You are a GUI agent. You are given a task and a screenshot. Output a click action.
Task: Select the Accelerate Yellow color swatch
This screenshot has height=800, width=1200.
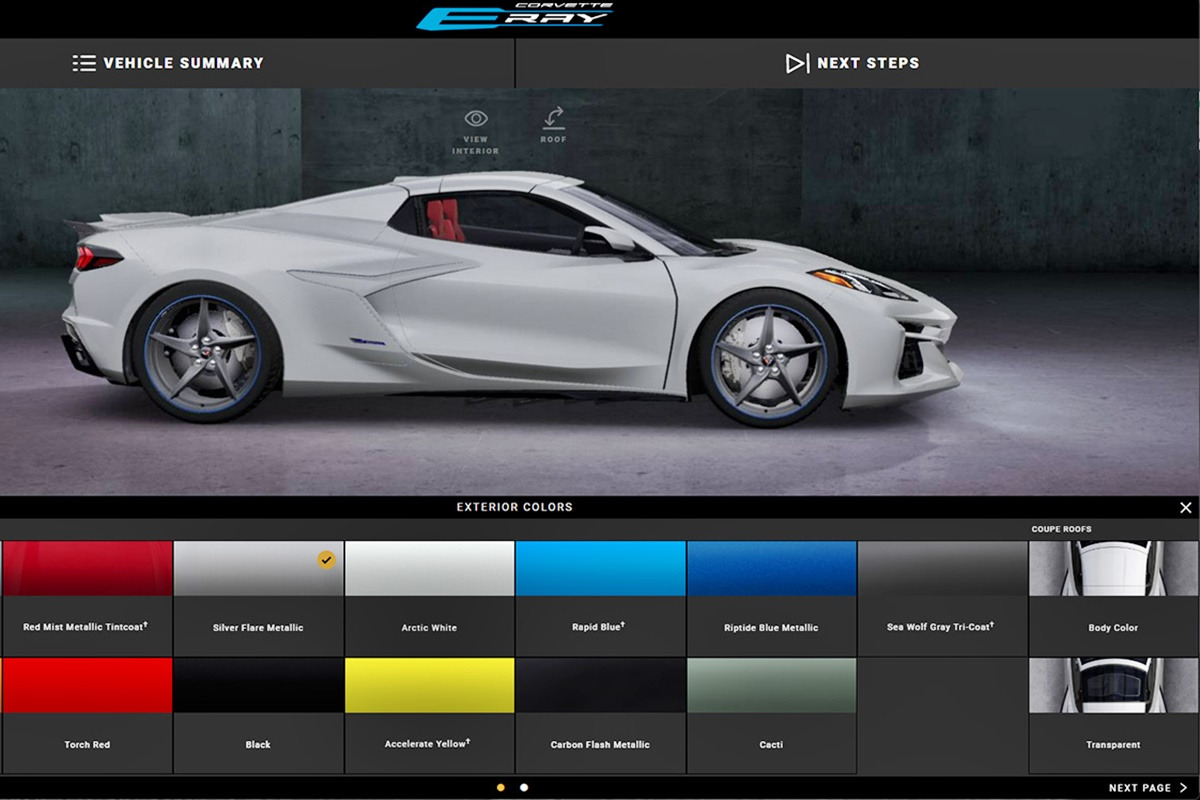click(429, 685)
